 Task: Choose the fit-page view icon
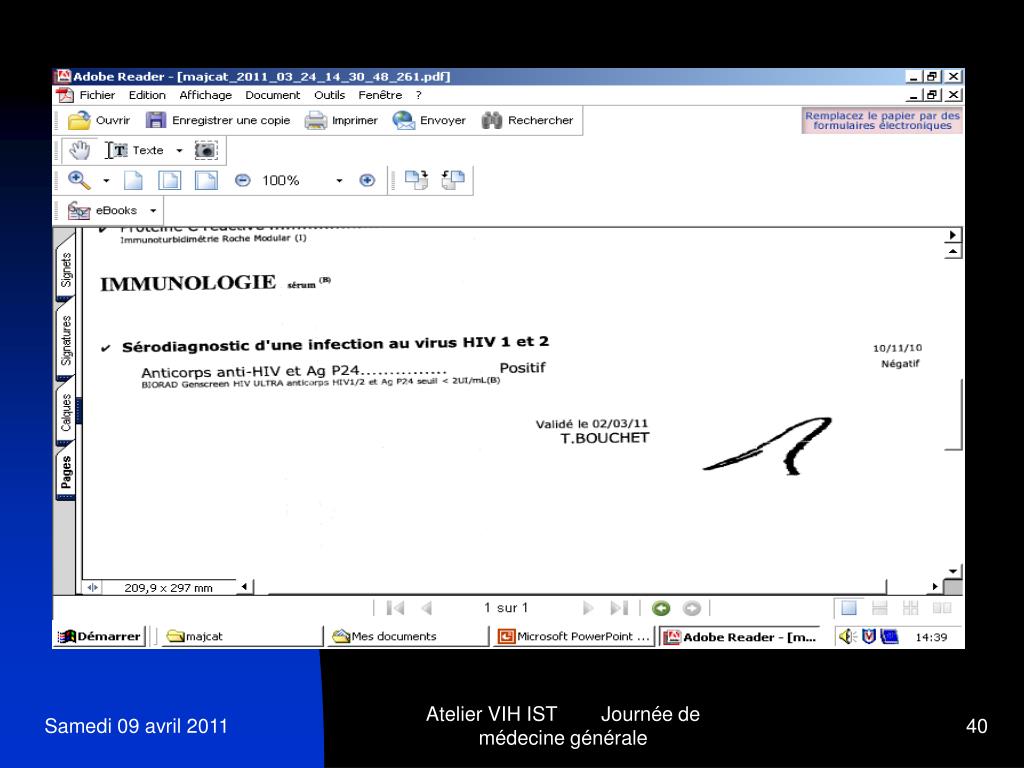click(x=170, y=180)
